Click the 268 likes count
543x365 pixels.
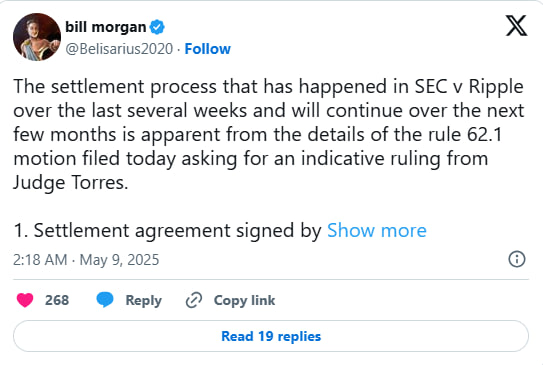(57, 300)
